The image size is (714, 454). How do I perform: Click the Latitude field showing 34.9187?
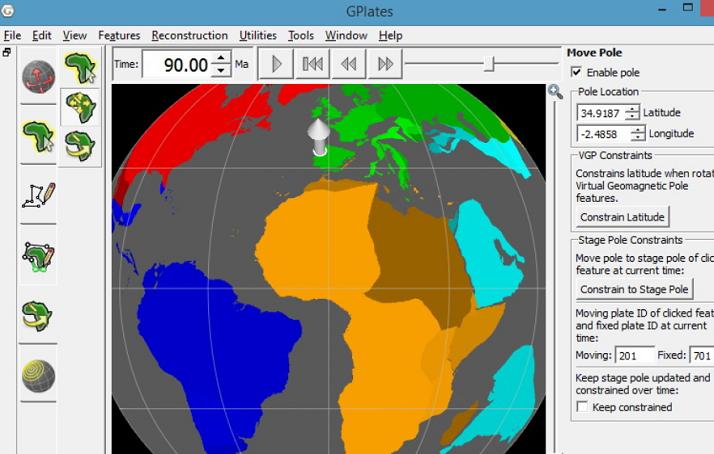(x=601, y=112)
